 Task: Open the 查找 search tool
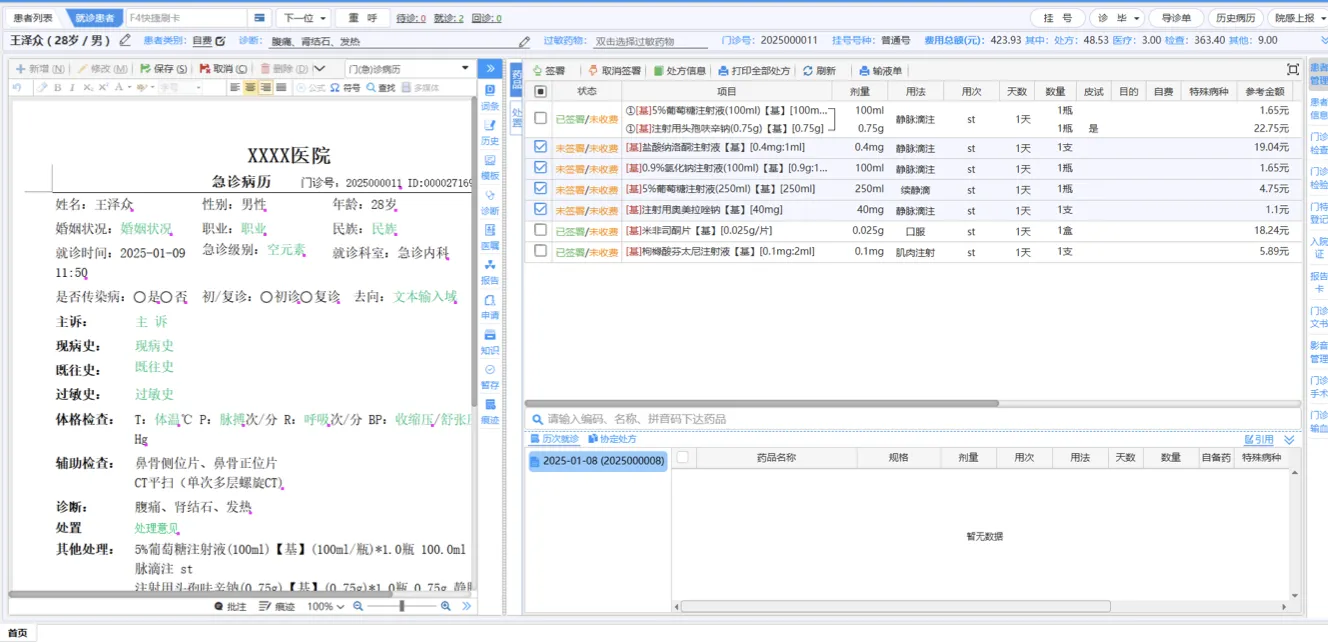(x=381, y=87)
